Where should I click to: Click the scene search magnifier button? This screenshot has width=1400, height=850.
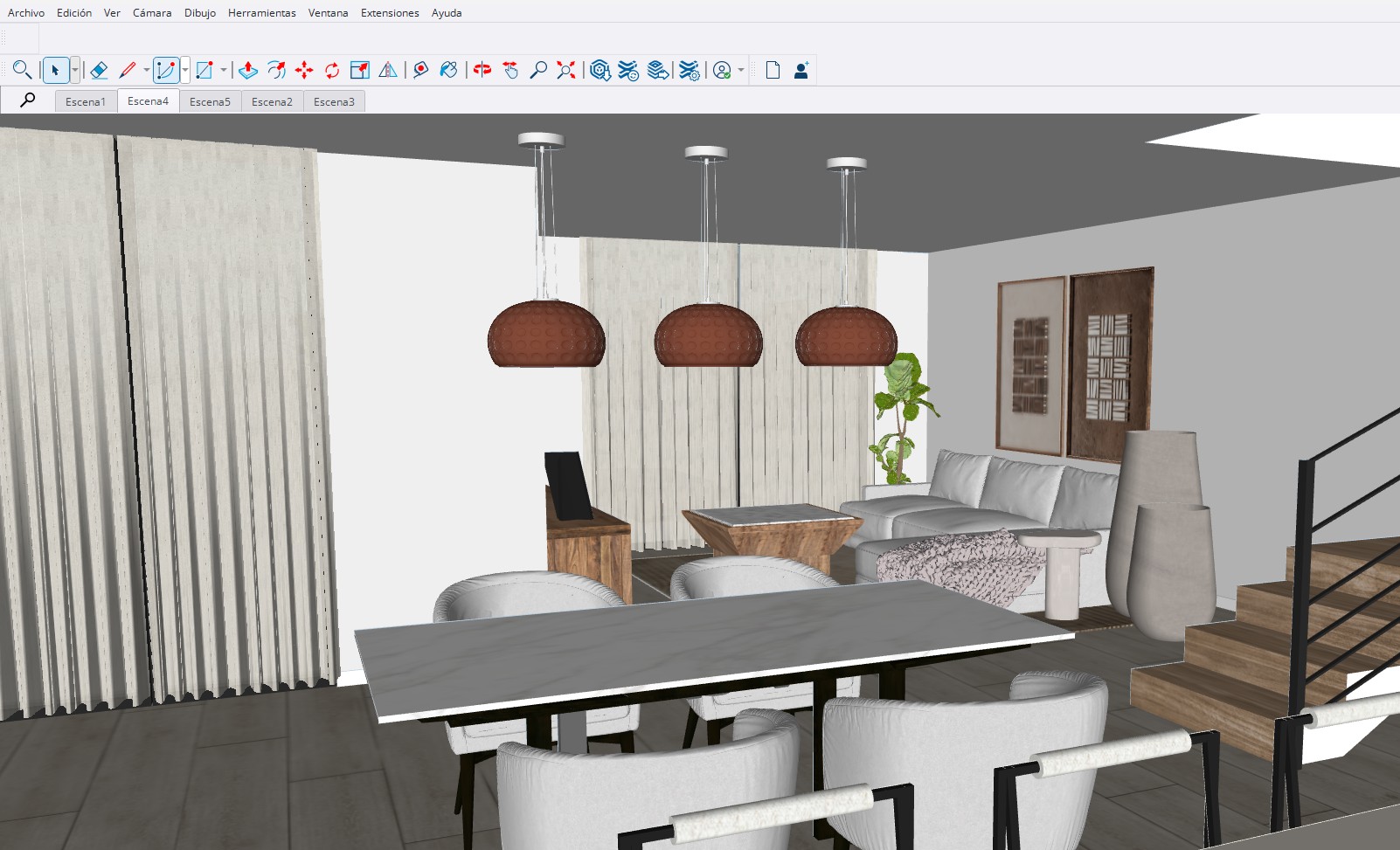click(28, 100)
